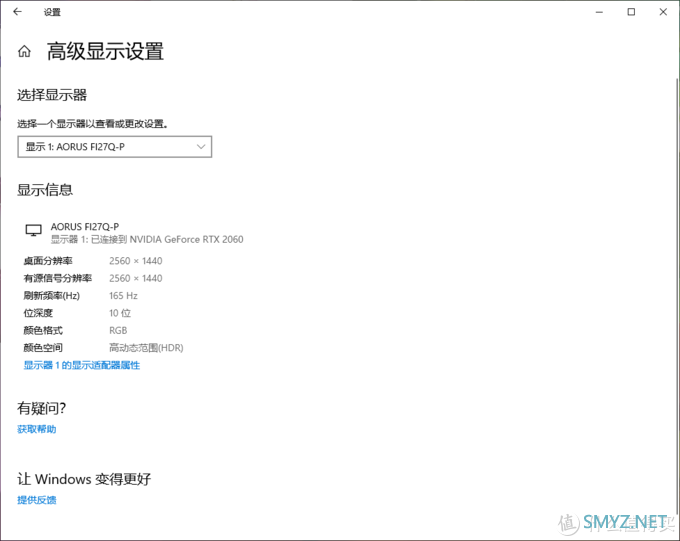Click the 显示信息 section heading
Viewport: 680px width, 541px height.
(45, 190)
